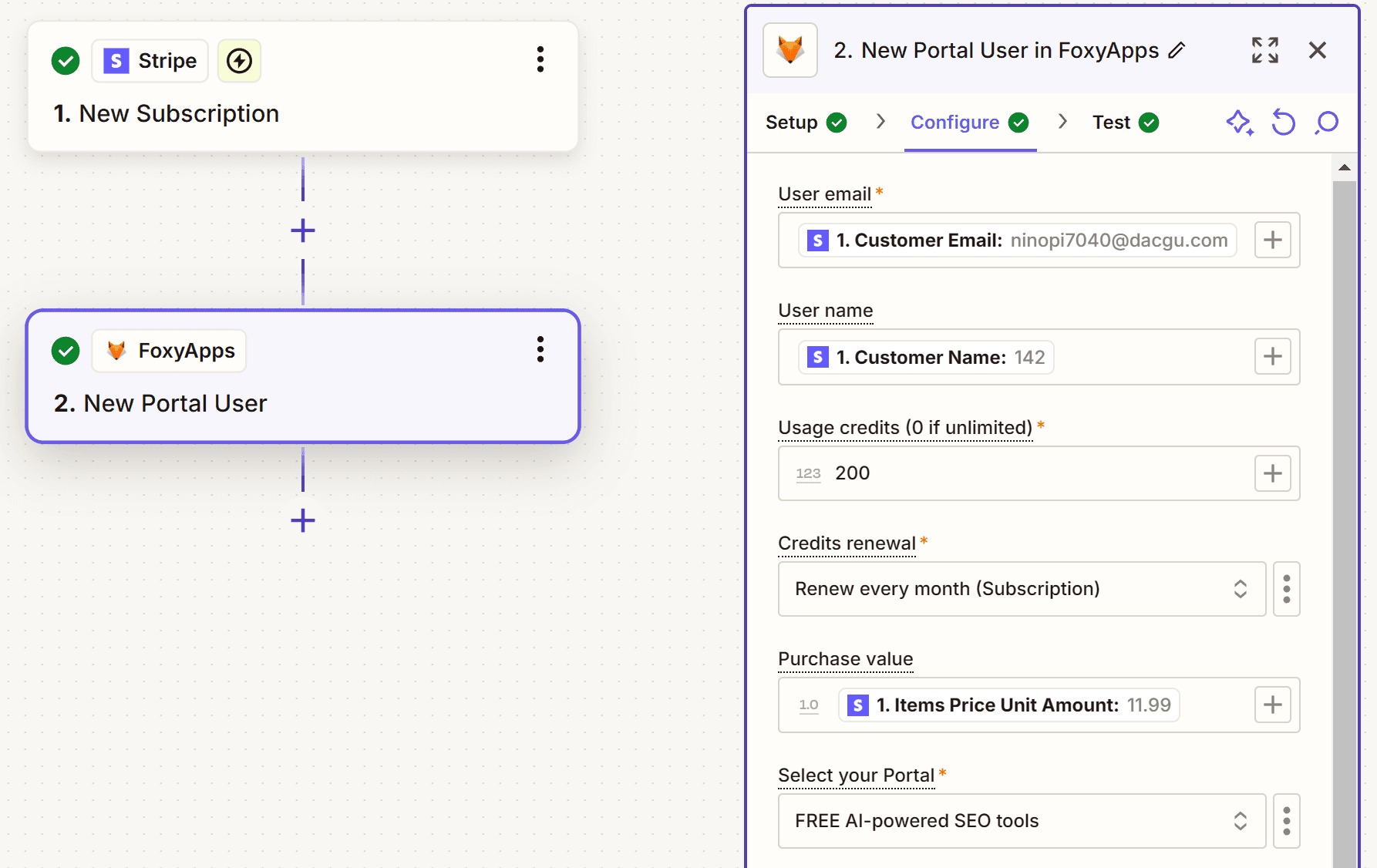The image size is (1377, 868).
Task: Select the Customer Name data pill
Action: [926, 357]
